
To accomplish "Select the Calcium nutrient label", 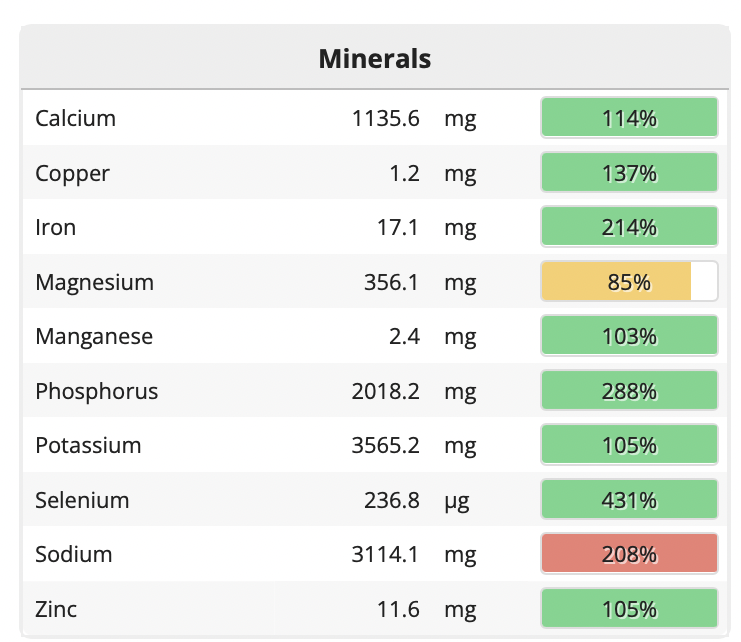I will click(76, 118).
